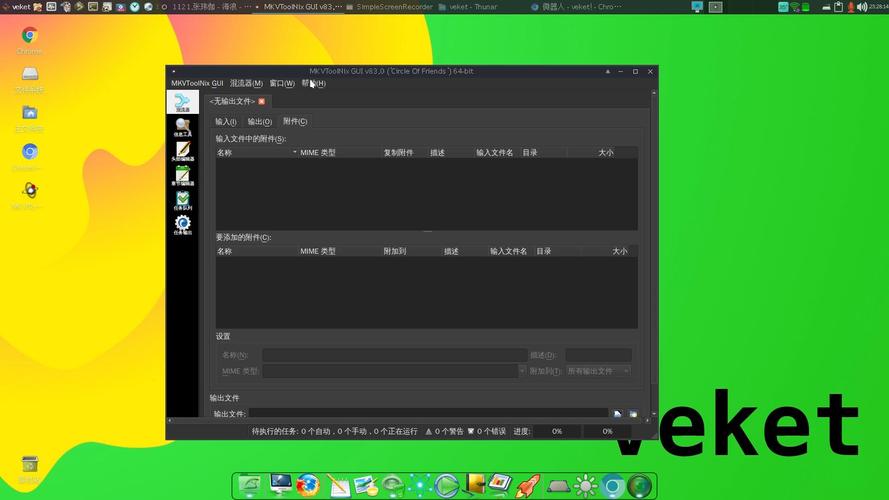Screen dimensions: 889x500
Task: Sort input attachments by 名称 column
Action: [256, 152]
